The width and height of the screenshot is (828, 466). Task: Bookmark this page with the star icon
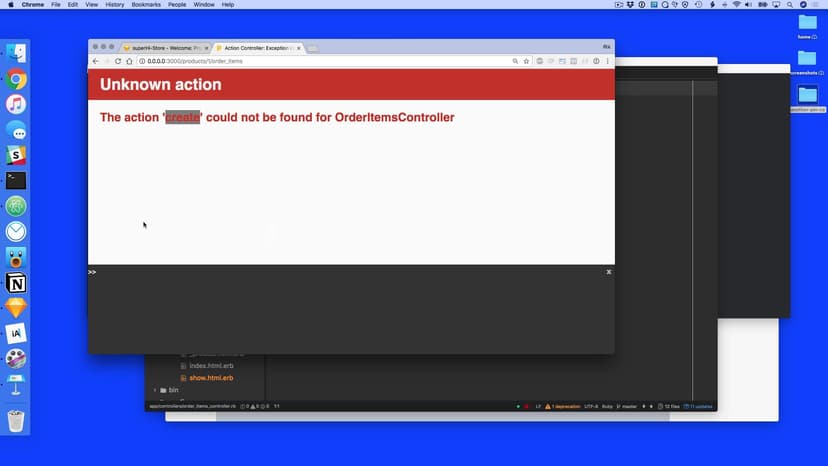point(527,61)
